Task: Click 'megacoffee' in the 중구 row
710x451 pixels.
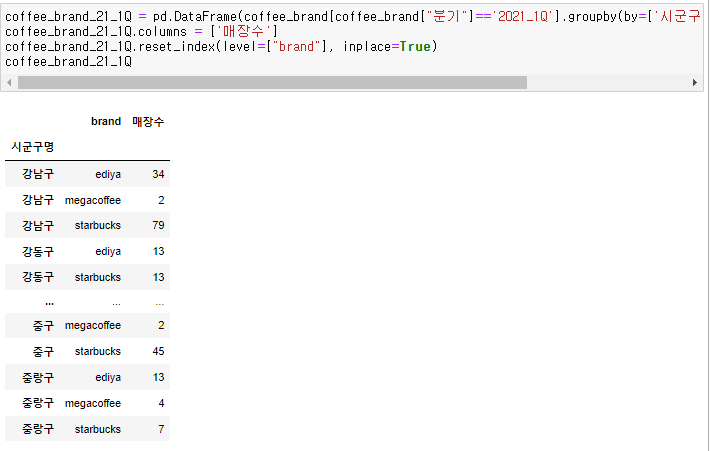Action: [93, 325]
